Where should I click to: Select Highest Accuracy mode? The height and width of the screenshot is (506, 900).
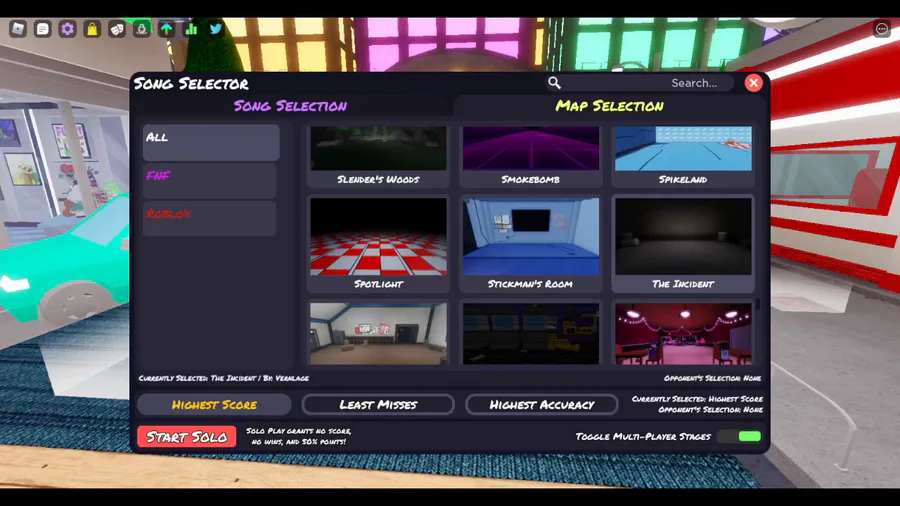click(x=541, y=404)
